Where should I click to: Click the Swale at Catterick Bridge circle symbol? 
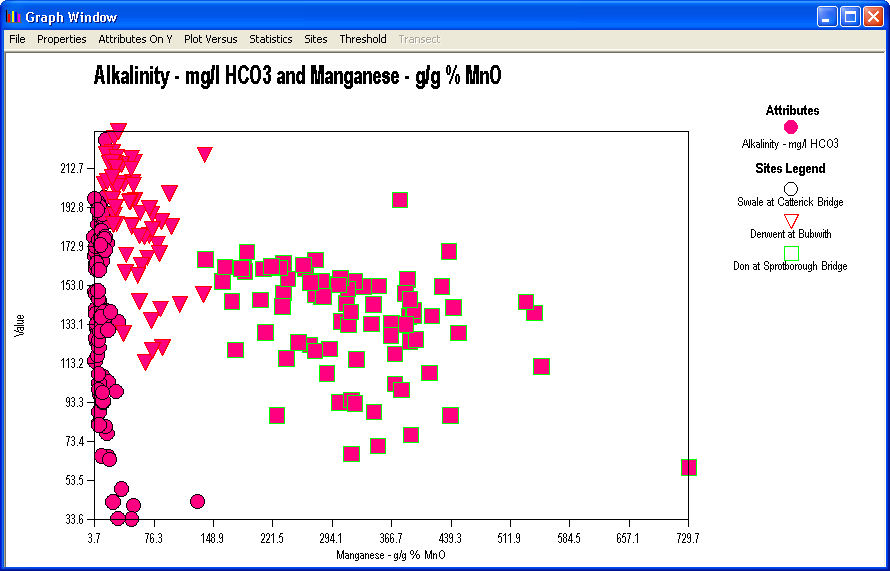791,189
